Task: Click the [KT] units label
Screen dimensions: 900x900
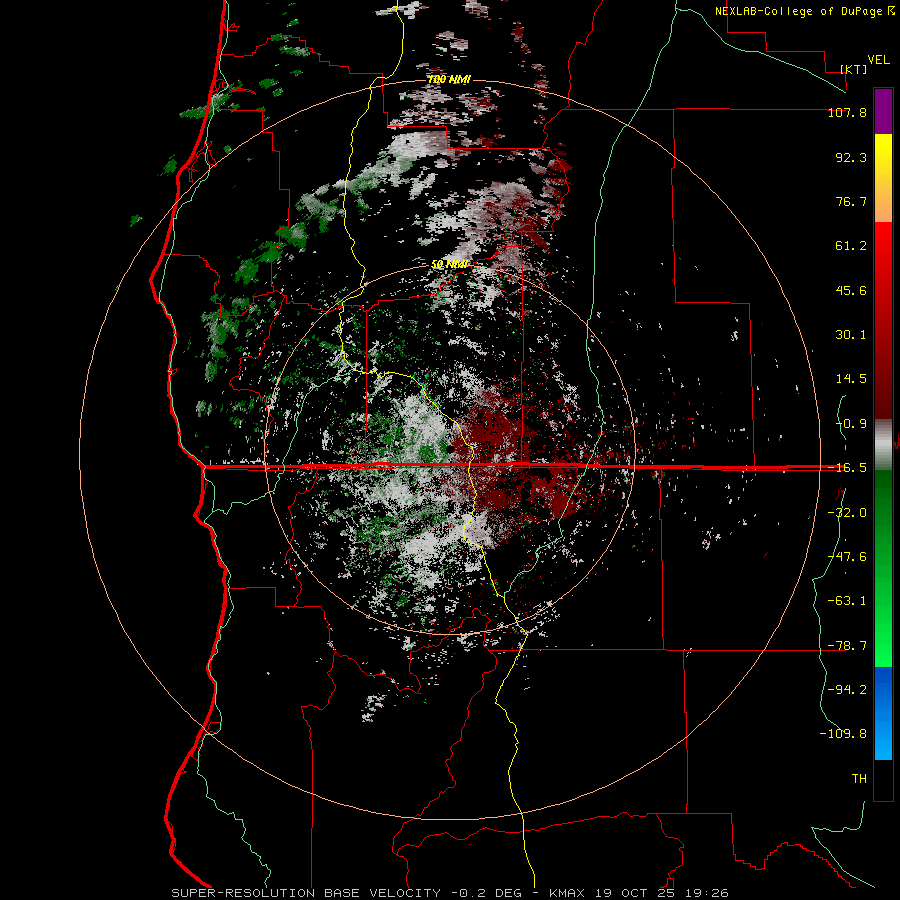Action: [853, 69]
